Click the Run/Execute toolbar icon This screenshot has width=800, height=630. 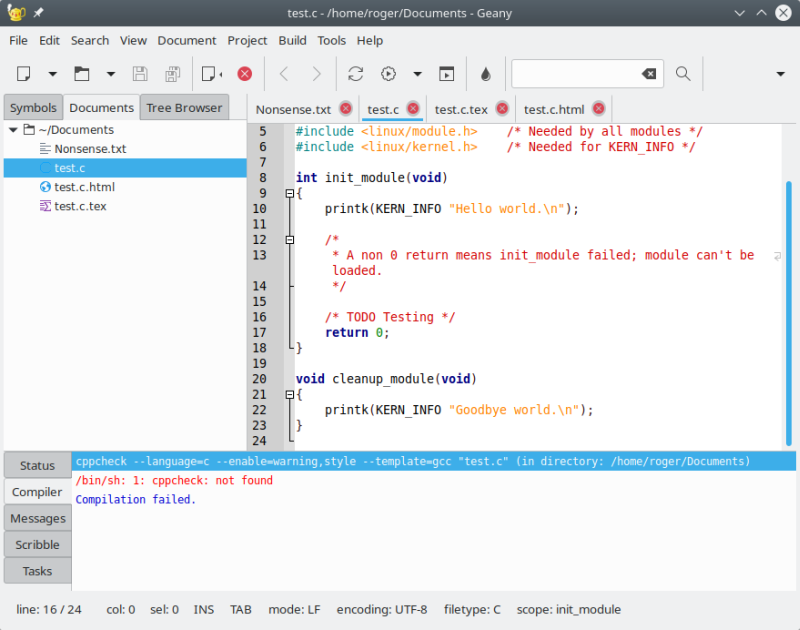(447, 74)
